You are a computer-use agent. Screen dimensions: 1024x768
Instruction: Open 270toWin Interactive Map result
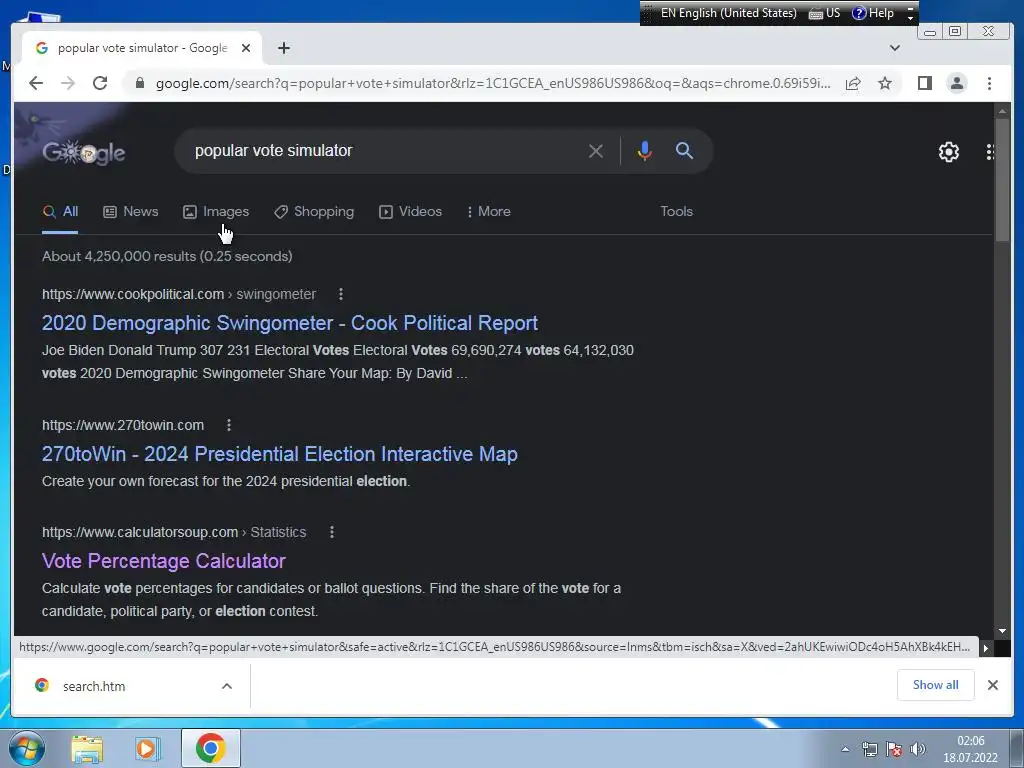[x=280, y=454]
